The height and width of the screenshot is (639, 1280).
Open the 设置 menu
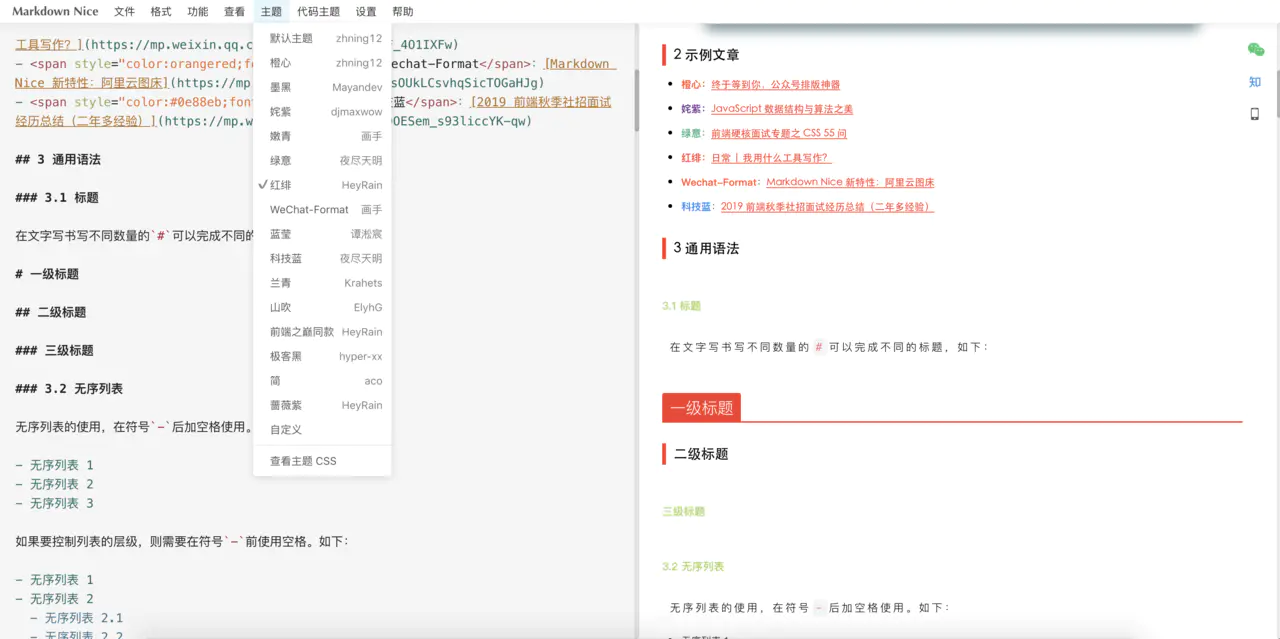366,12
